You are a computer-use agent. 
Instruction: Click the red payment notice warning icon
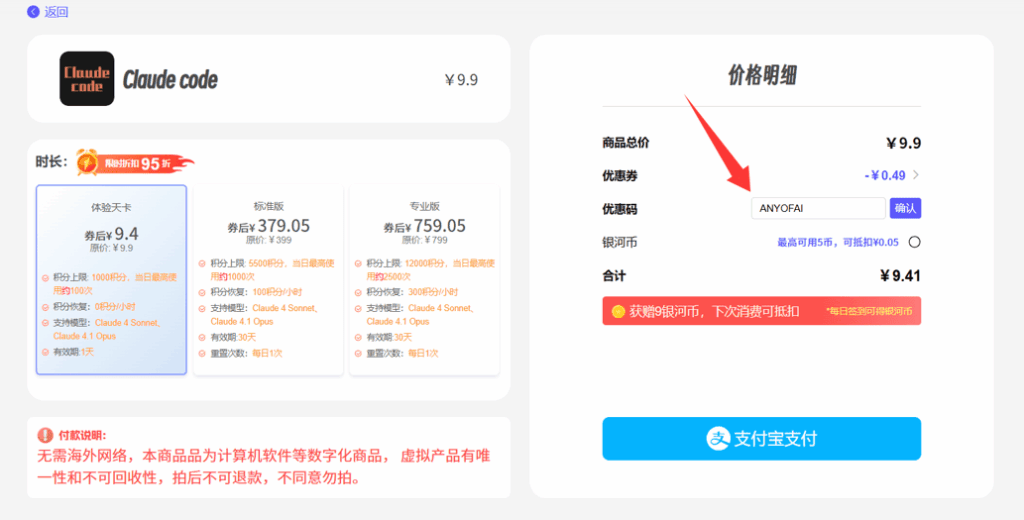(x=44, y=435)
